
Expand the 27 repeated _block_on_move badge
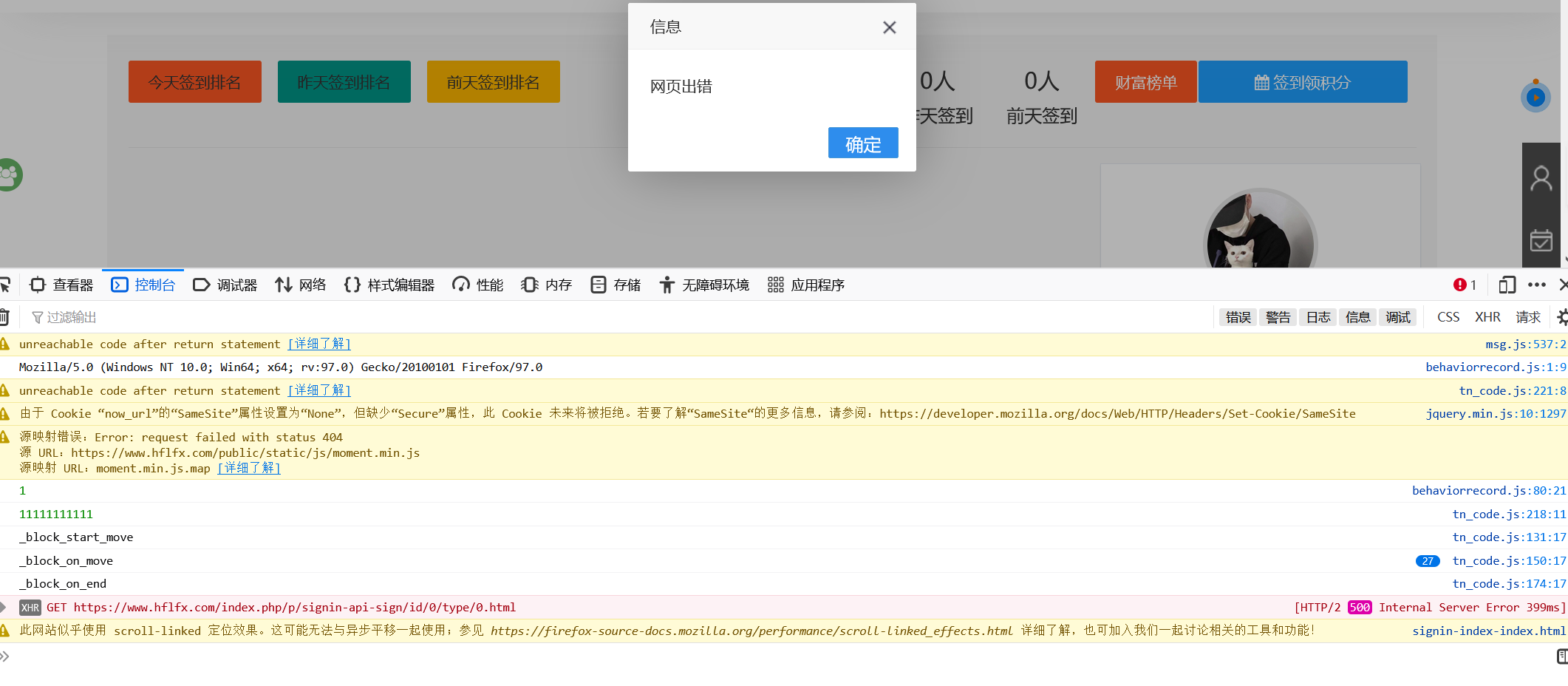pos(1428,561)
